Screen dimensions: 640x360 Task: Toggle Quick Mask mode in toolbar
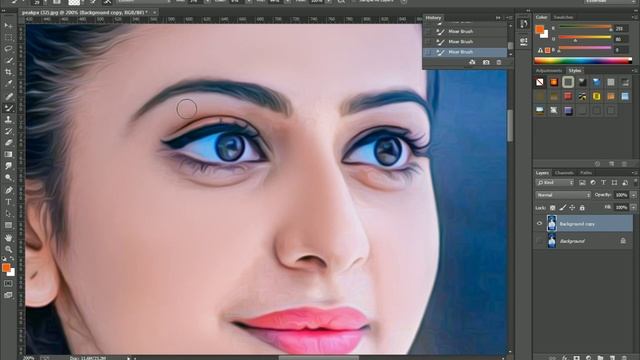click(8, 283)
